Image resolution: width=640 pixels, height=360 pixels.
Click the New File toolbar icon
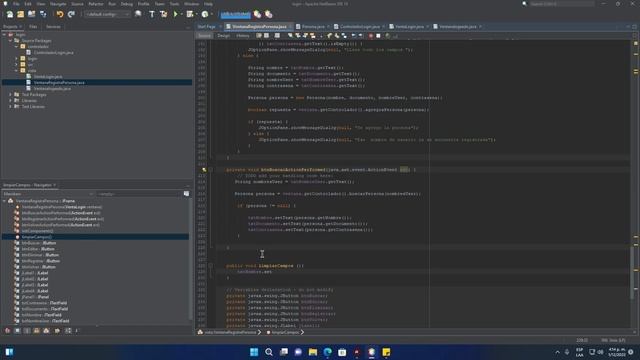(x=10, y=14)
